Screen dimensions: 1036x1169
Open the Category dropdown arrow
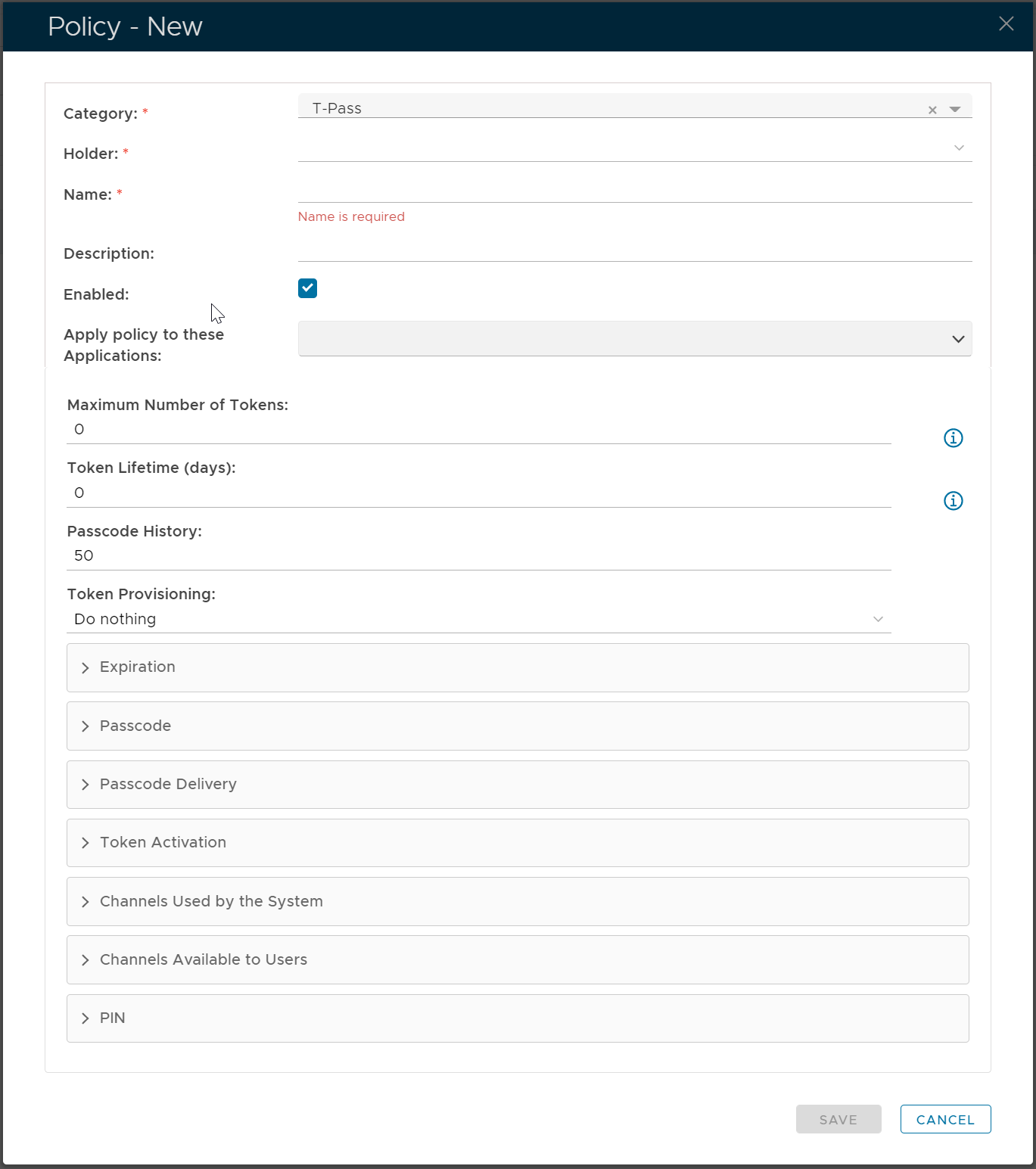click(x=955, y=110)
